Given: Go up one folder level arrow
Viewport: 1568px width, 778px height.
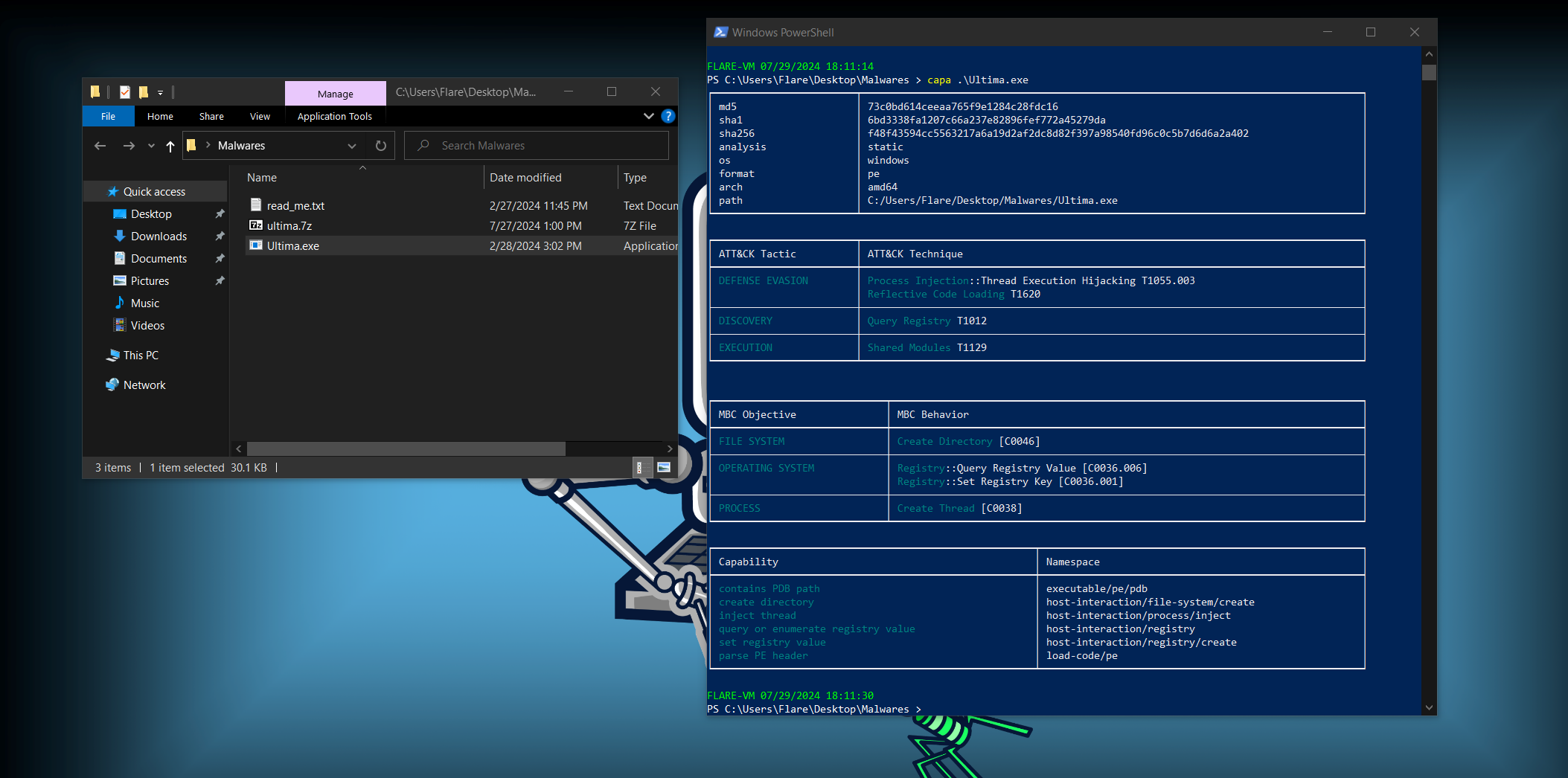Looking at the screenshot, I should tap(170, 146).
